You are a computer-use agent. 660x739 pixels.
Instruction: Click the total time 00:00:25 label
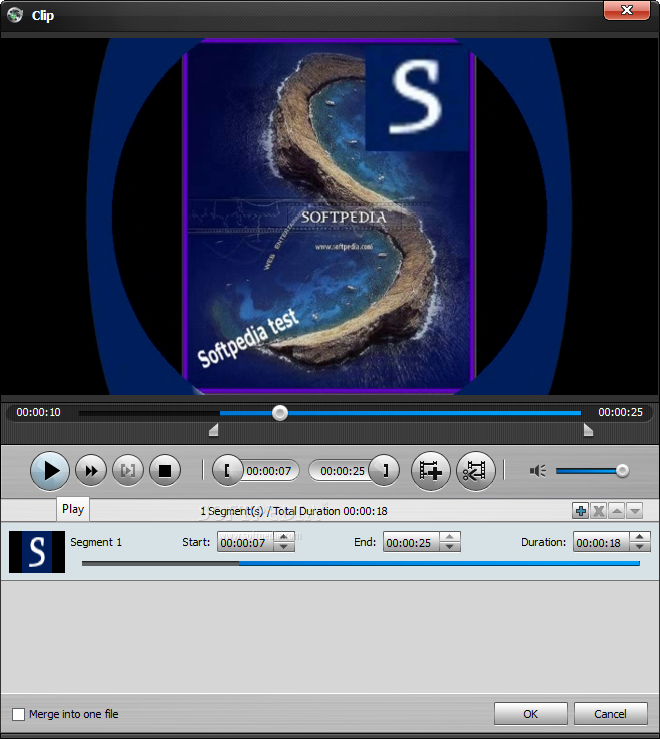(x=620, y=412)
